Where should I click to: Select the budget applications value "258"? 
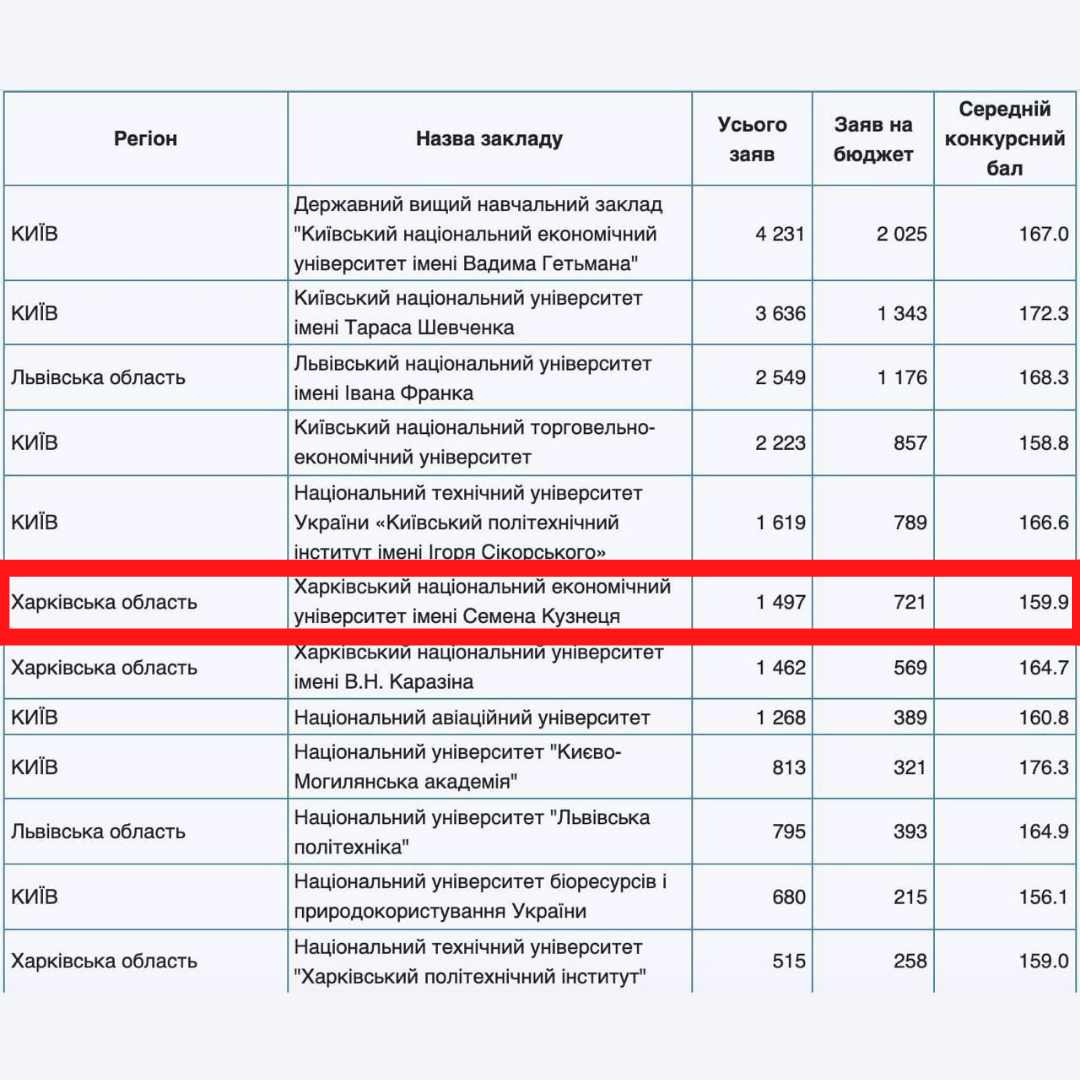coord(910,961)
